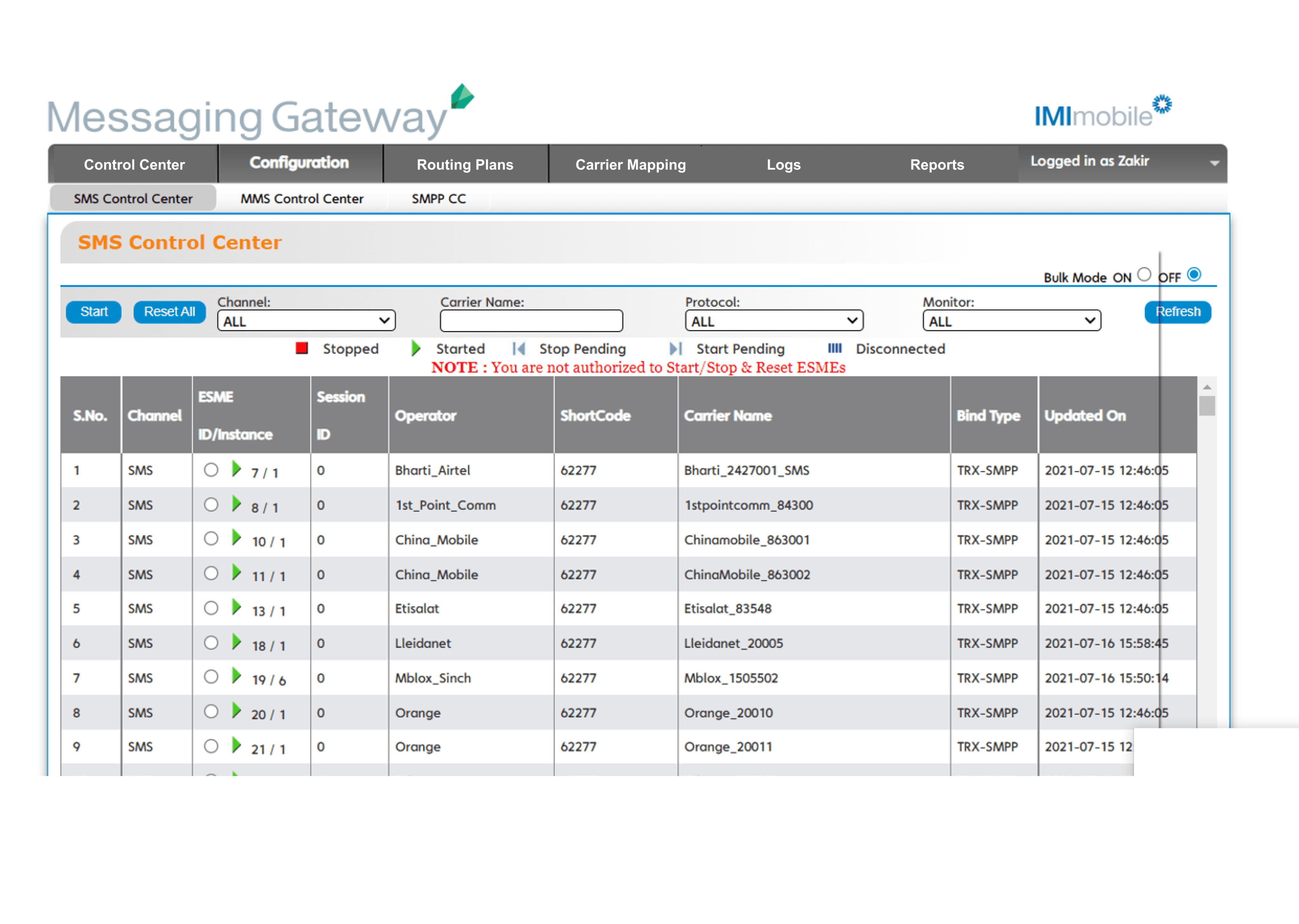Click the Carrier Name input field

[x=531, y=321]
